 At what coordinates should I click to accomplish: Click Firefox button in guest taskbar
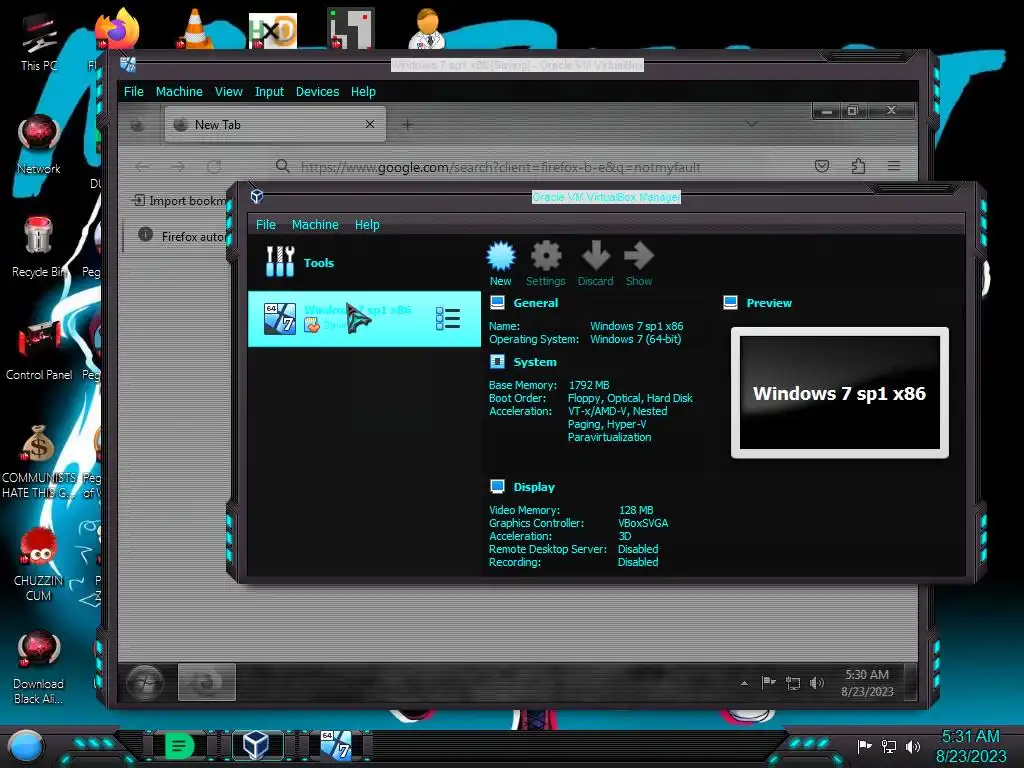pos(207,682)
